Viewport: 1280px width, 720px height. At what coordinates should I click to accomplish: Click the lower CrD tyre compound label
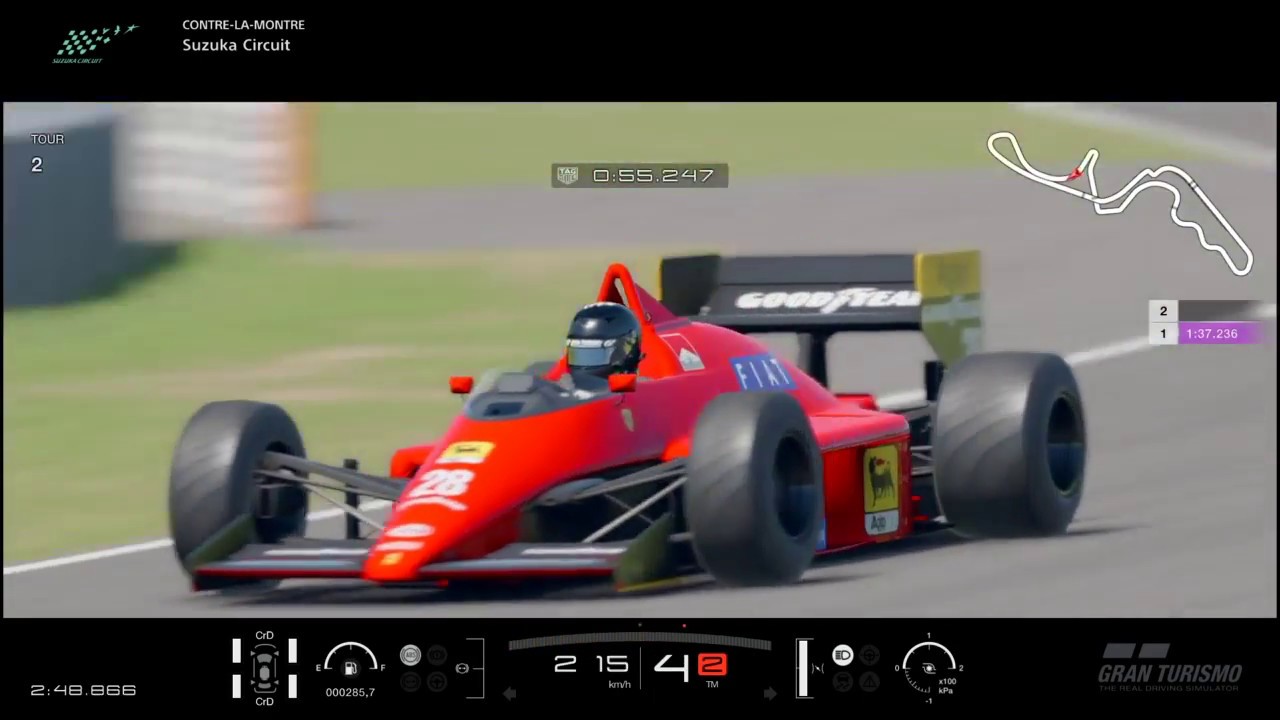pos(264,702)
